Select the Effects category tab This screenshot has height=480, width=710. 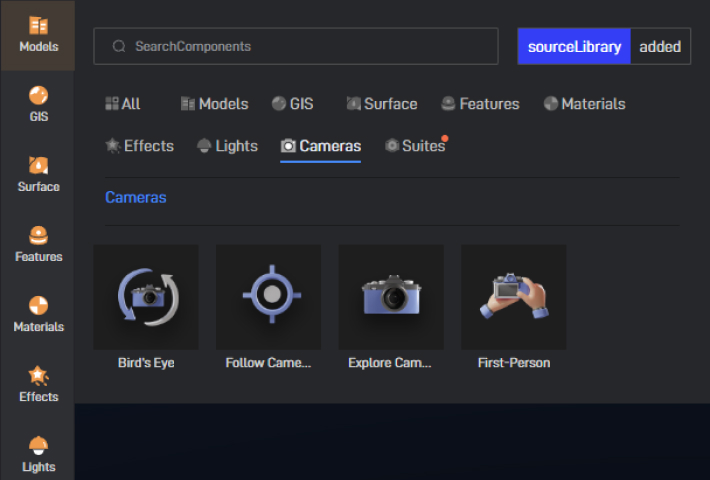pyautogui.click(x=139, y=146)
